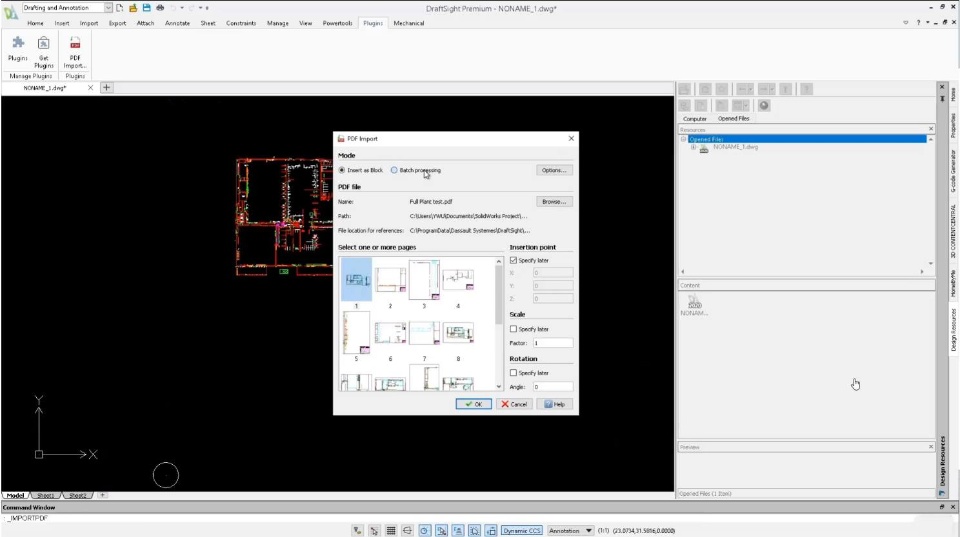The height and width of the screenshot is (537, 960).
Task: Expand the NONAME_1.dwg tree node
Action: coord(693,147)
